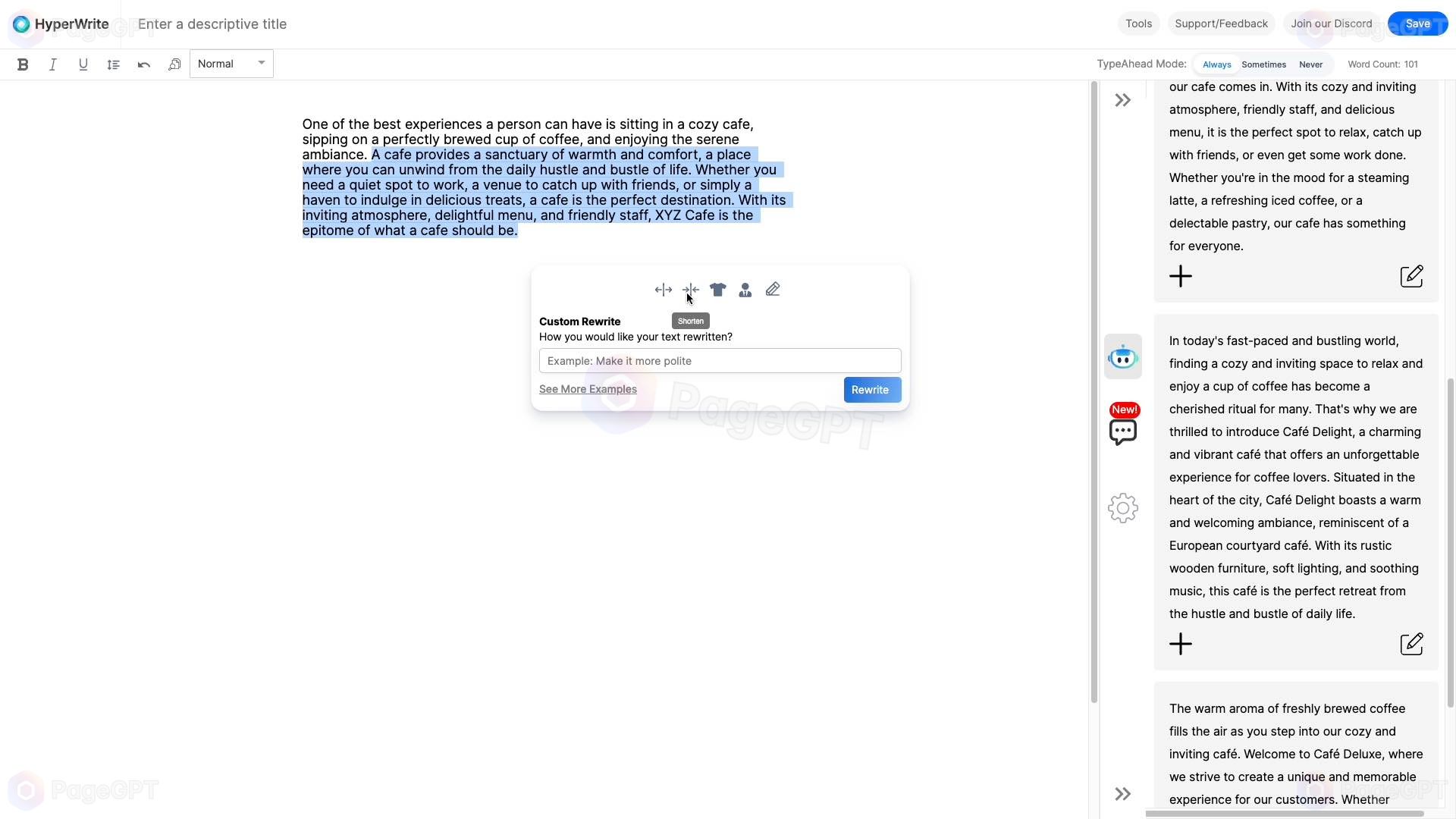The width and height of the screenshot is (1456, 819).
Task: Click the Italic formatting icon
Action: (x=53, y=63)
